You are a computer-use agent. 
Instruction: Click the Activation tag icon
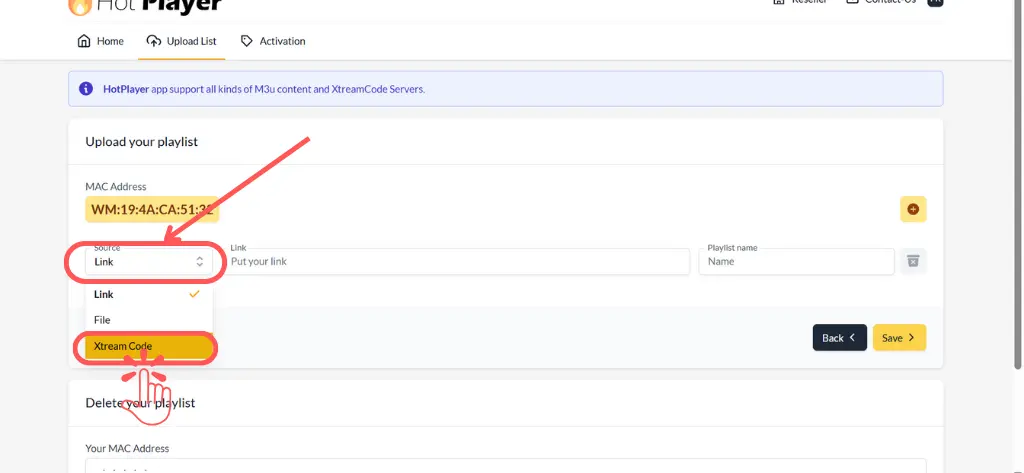click(246, 41)
